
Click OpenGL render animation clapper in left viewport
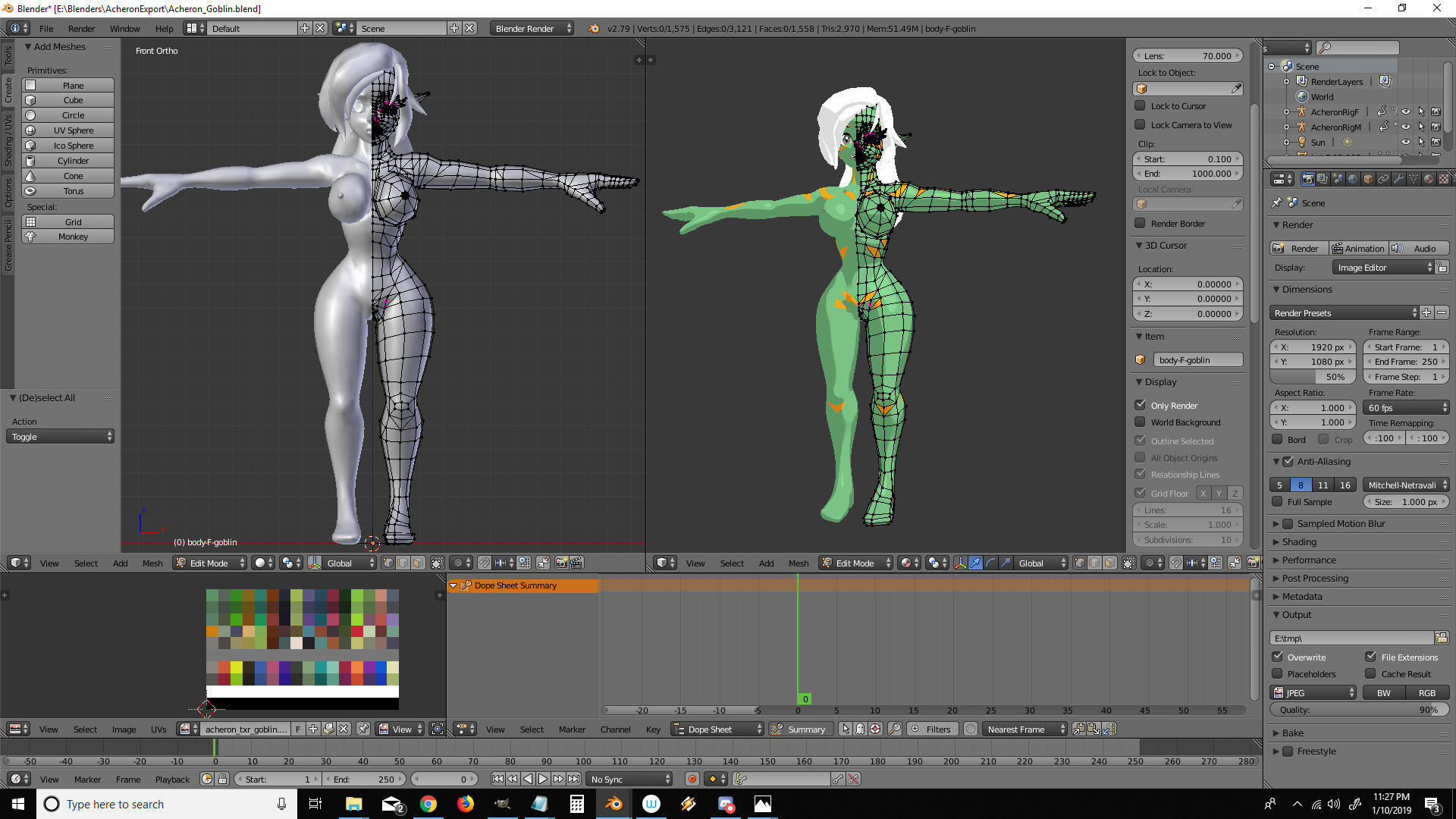576,563
